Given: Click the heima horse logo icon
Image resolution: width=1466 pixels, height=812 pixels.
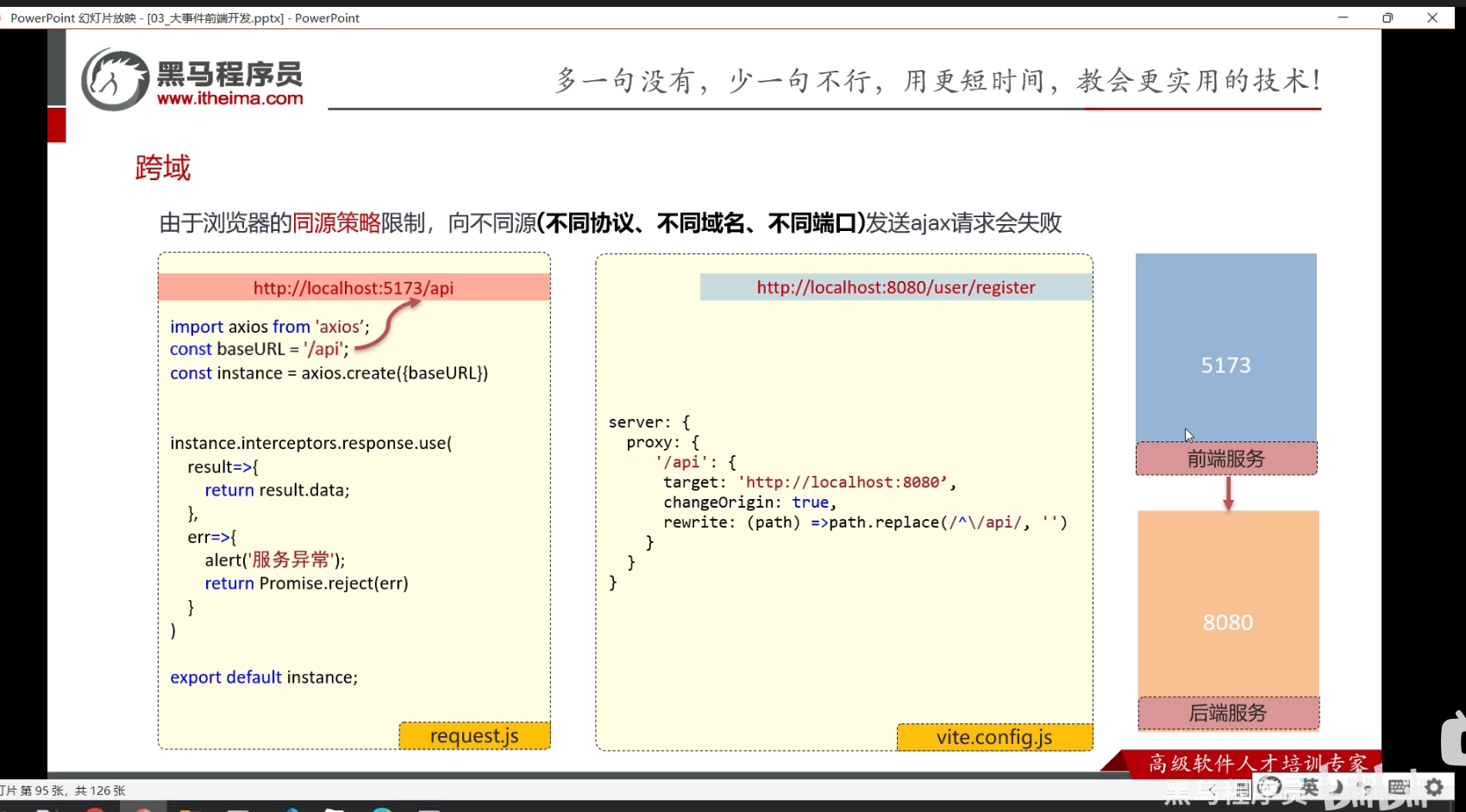Looking at the screenshot, I should click(116, 80).
